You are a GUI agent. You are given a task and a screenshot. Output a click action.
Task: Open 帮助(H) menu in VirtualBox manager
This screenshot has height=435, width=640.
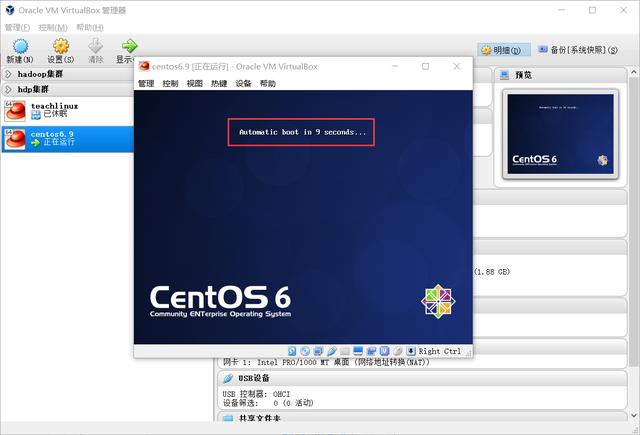pos(90,27)
